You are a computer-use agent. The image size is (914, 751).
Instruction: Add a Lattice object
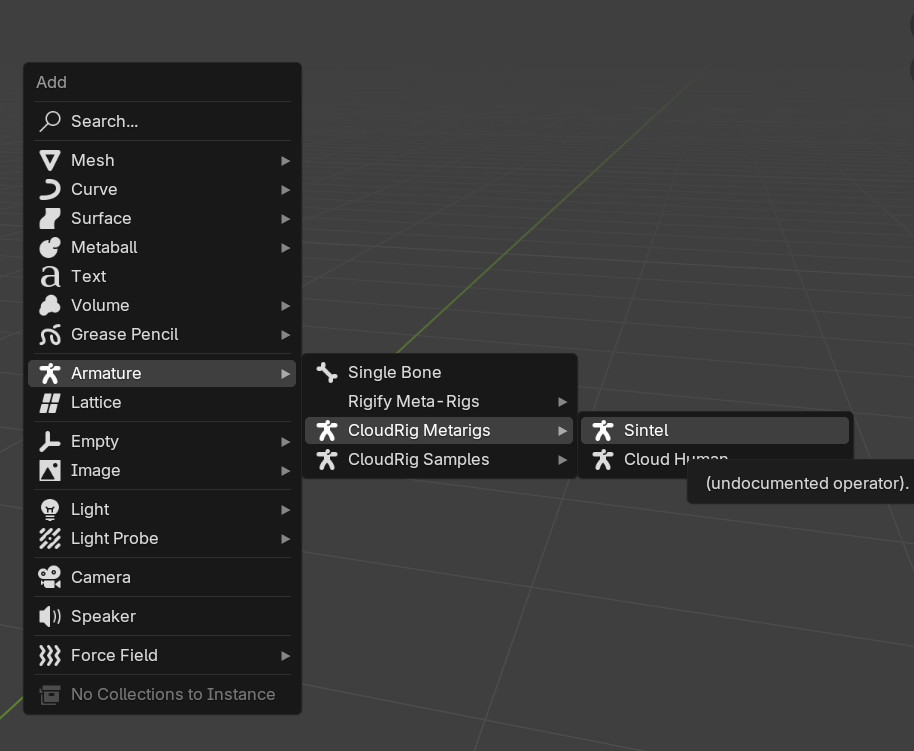pyautogui.click(x=162, y=402)
